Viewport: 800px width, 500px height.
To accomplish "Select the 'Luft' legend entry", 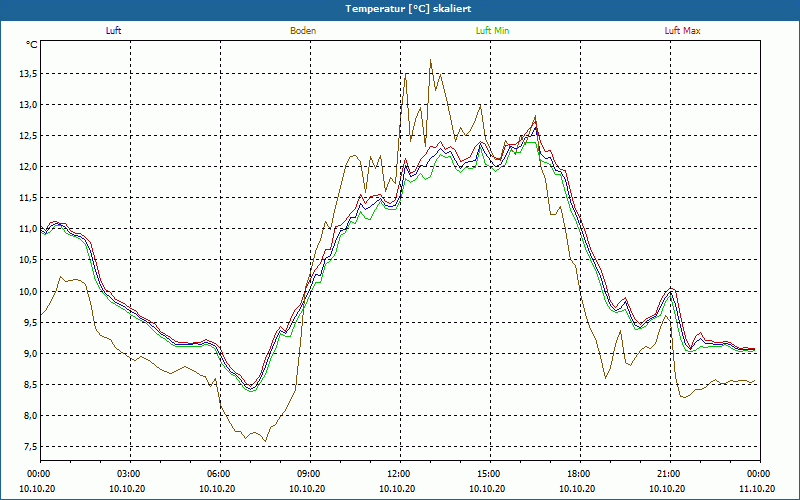I will (113, 31).
